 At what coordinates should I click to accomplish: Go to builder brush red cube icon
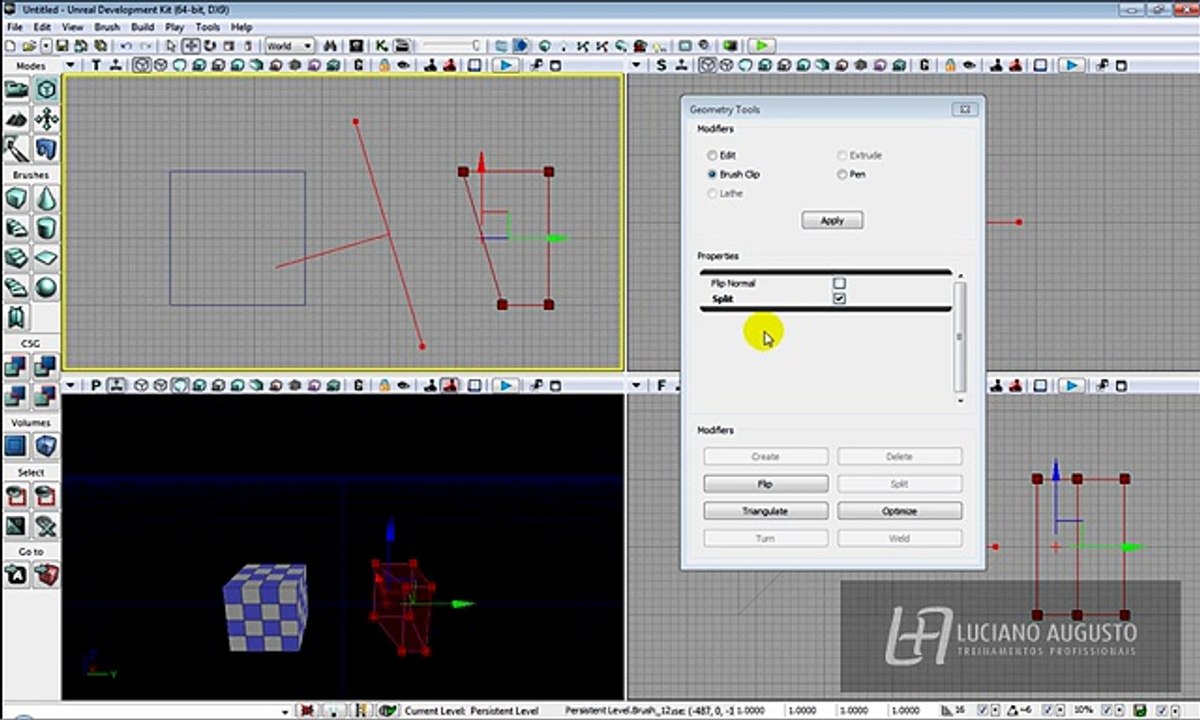click(46, 575)
